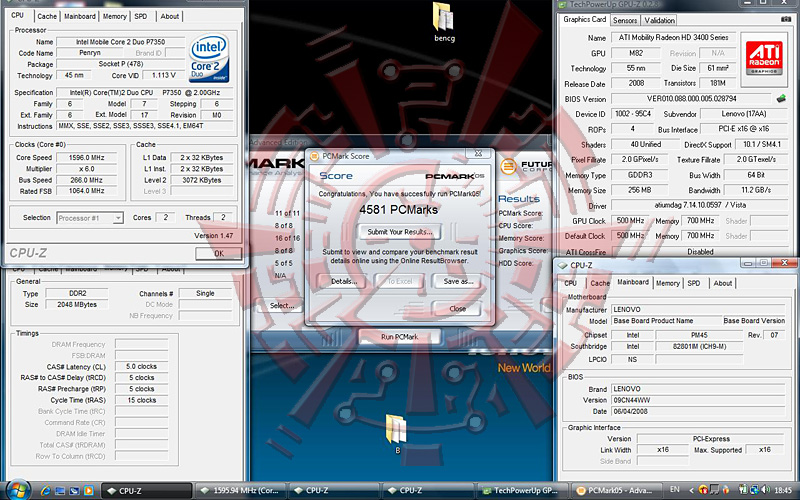Click the 'Lenovo (17AA)' subvendor field
The height and width of the screenshot is (500, 800).
coord(744,114)
